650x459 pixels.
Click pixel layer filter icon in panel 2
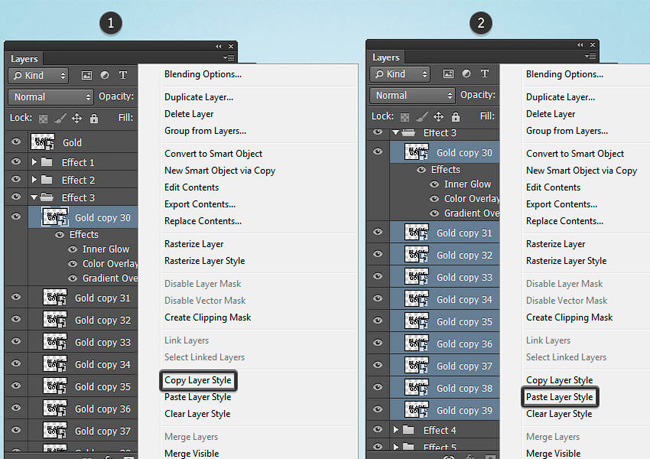tap(448, 74)
